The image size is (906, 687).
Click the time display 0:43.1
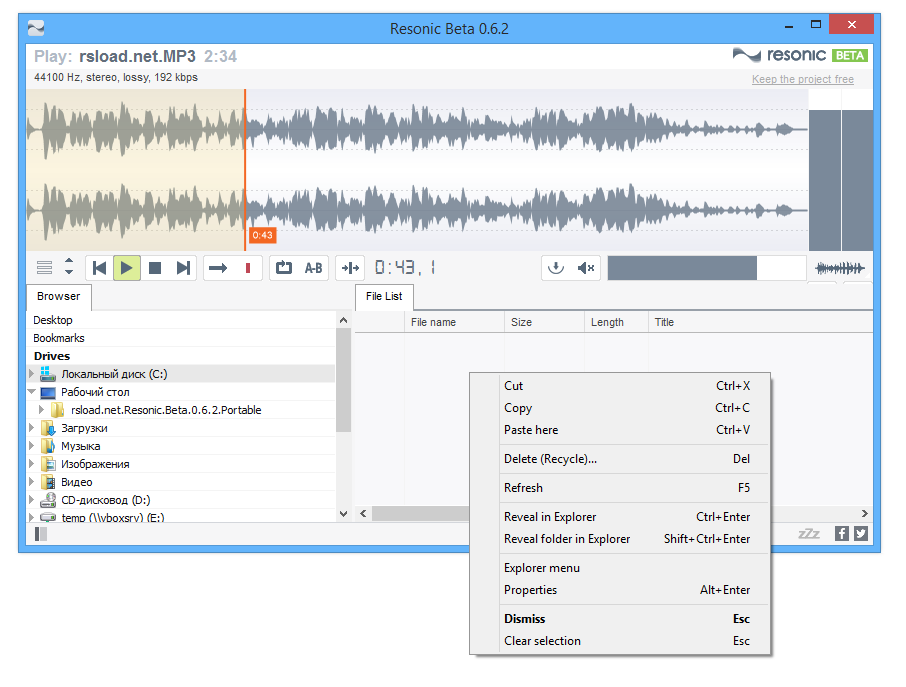click(x=406, y=268)
